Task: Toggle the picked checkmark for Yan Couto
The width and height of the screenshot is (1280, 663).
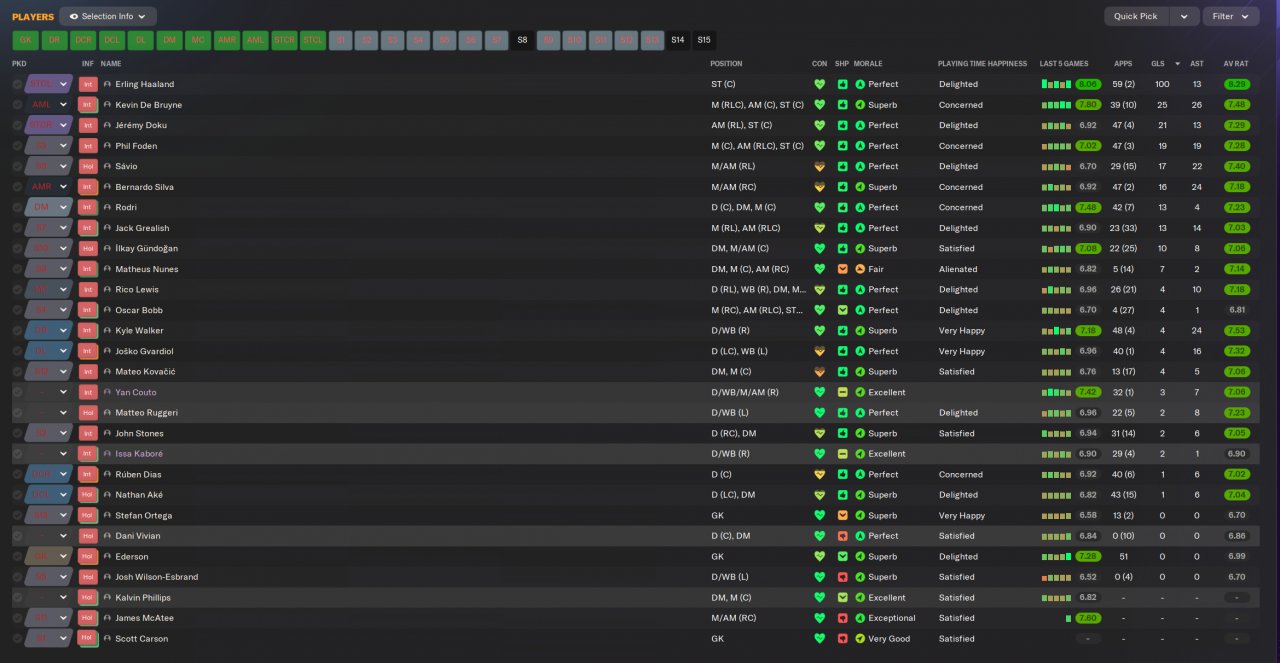Action: pos(18,392)
